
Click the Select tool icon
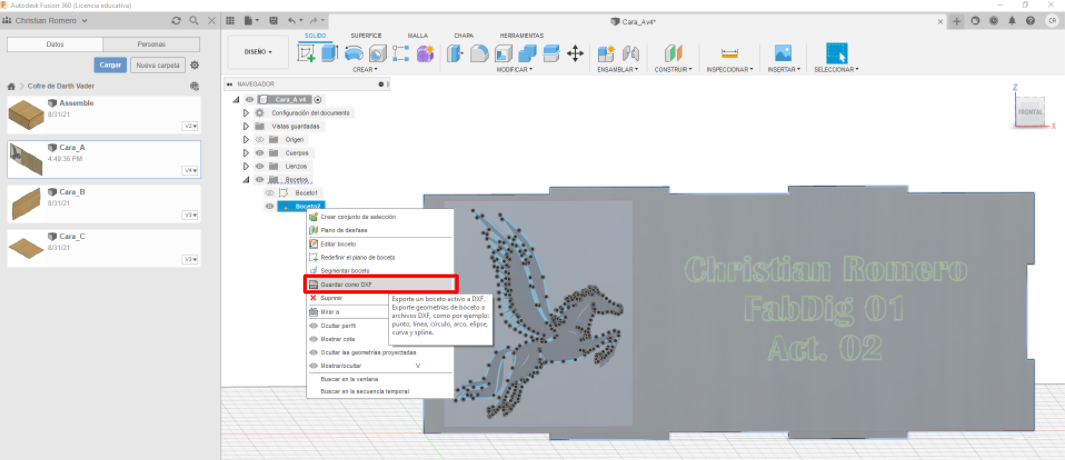[836, 53]
